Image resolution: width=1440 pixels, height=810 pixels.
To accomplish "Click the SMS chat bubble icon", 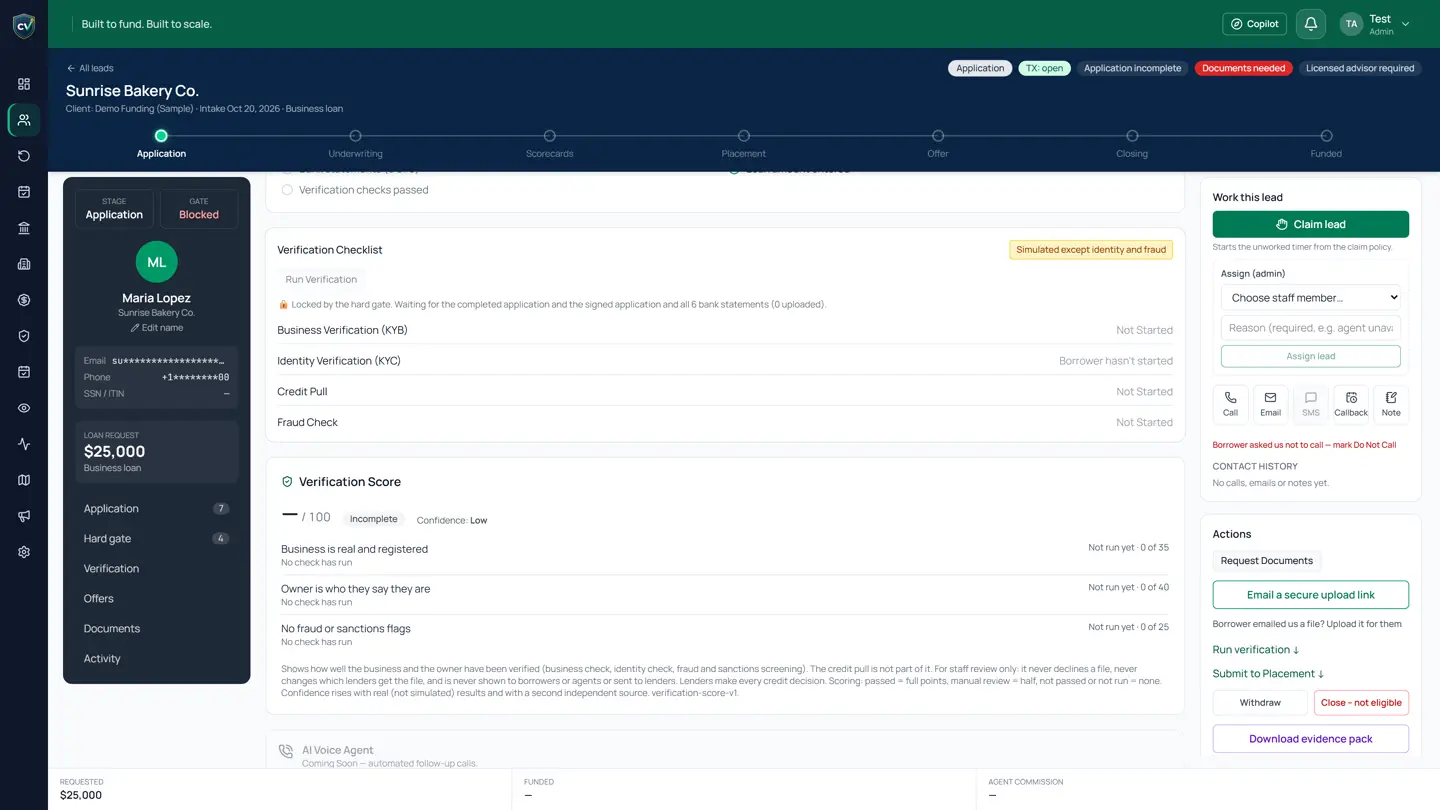I will point(1311,404).
